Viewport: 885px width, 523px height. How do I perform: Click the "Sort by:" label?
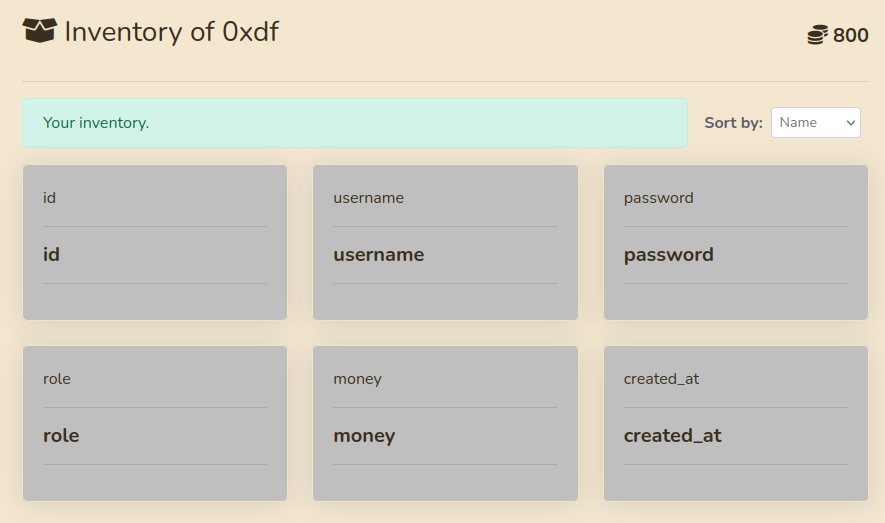coord(733,123)
